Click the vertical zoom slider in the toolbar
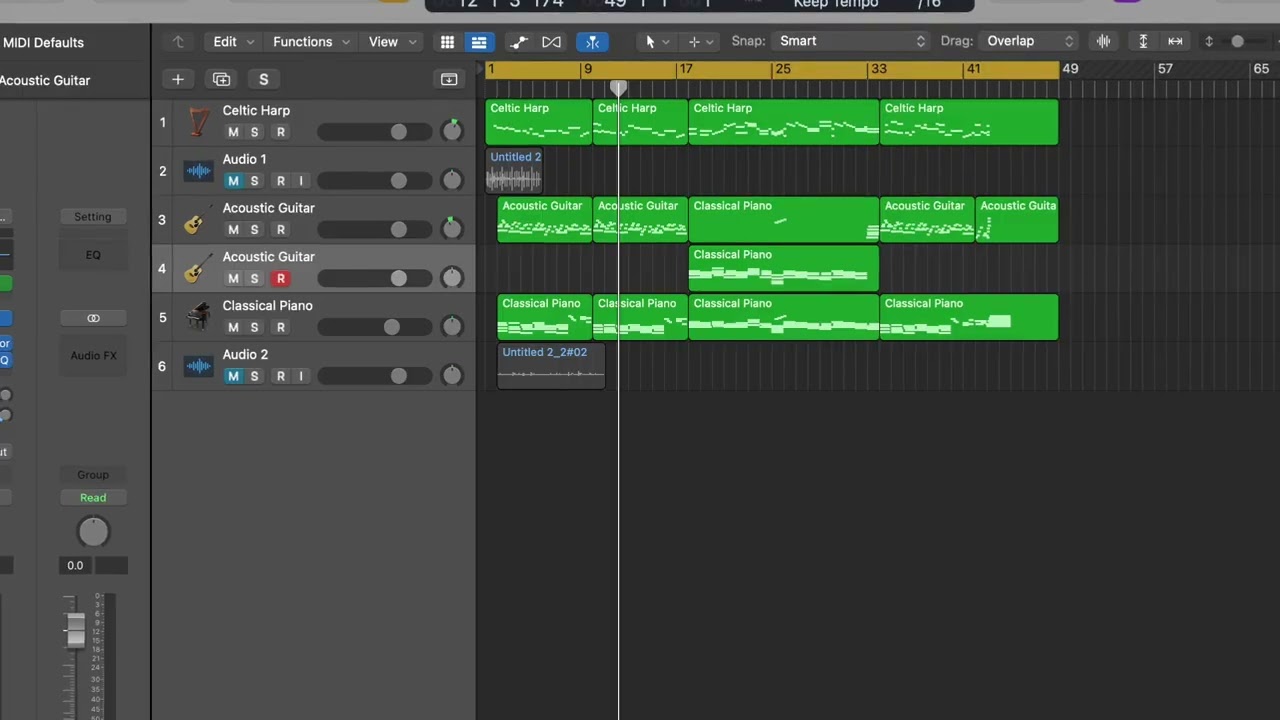Image resolution: width=1280 pixels, height=720 pixels. [x=1238, y=41]
